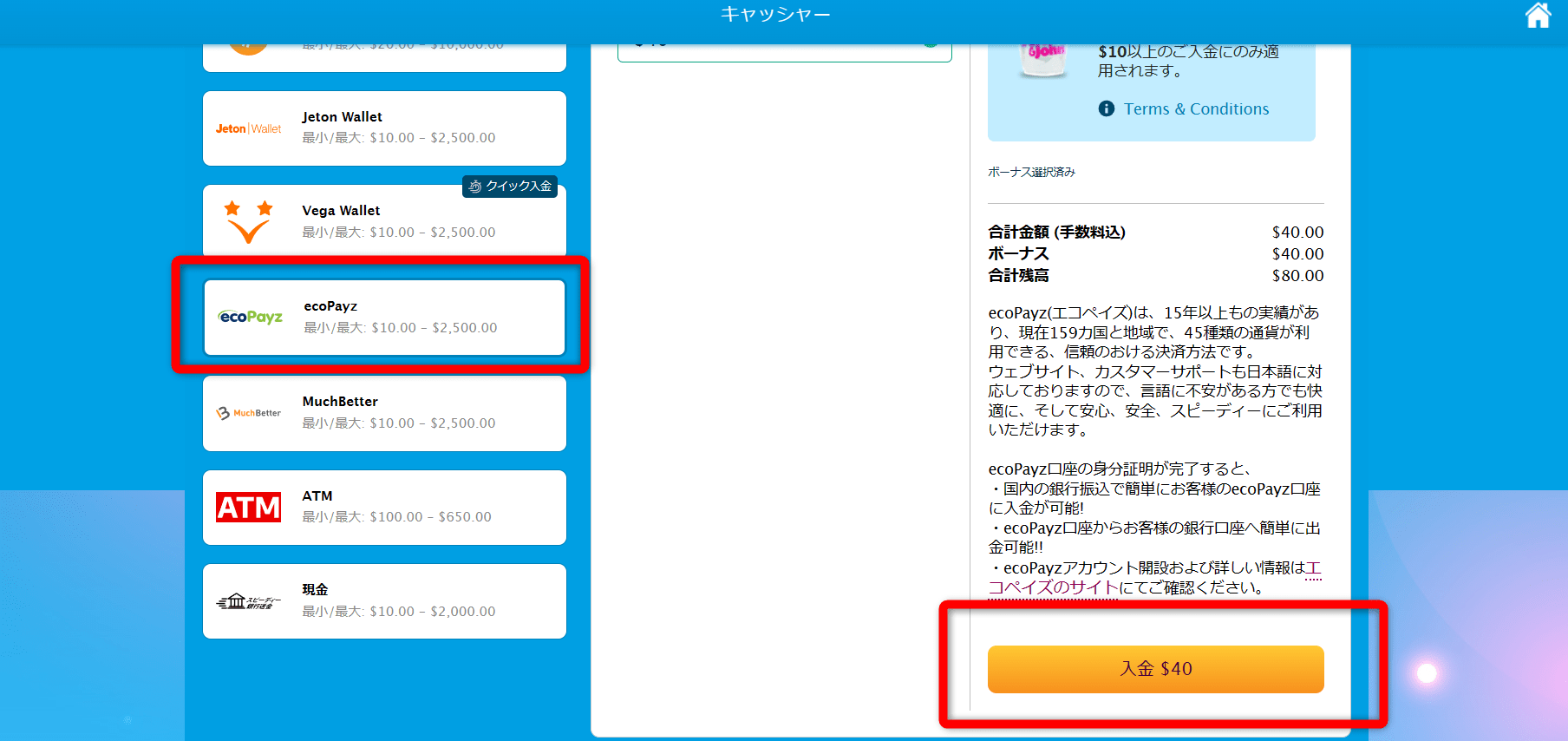The image size is (1568, 741).
Task: Choose Vega Wallet payment method
Action: click(x=384, y=220)
